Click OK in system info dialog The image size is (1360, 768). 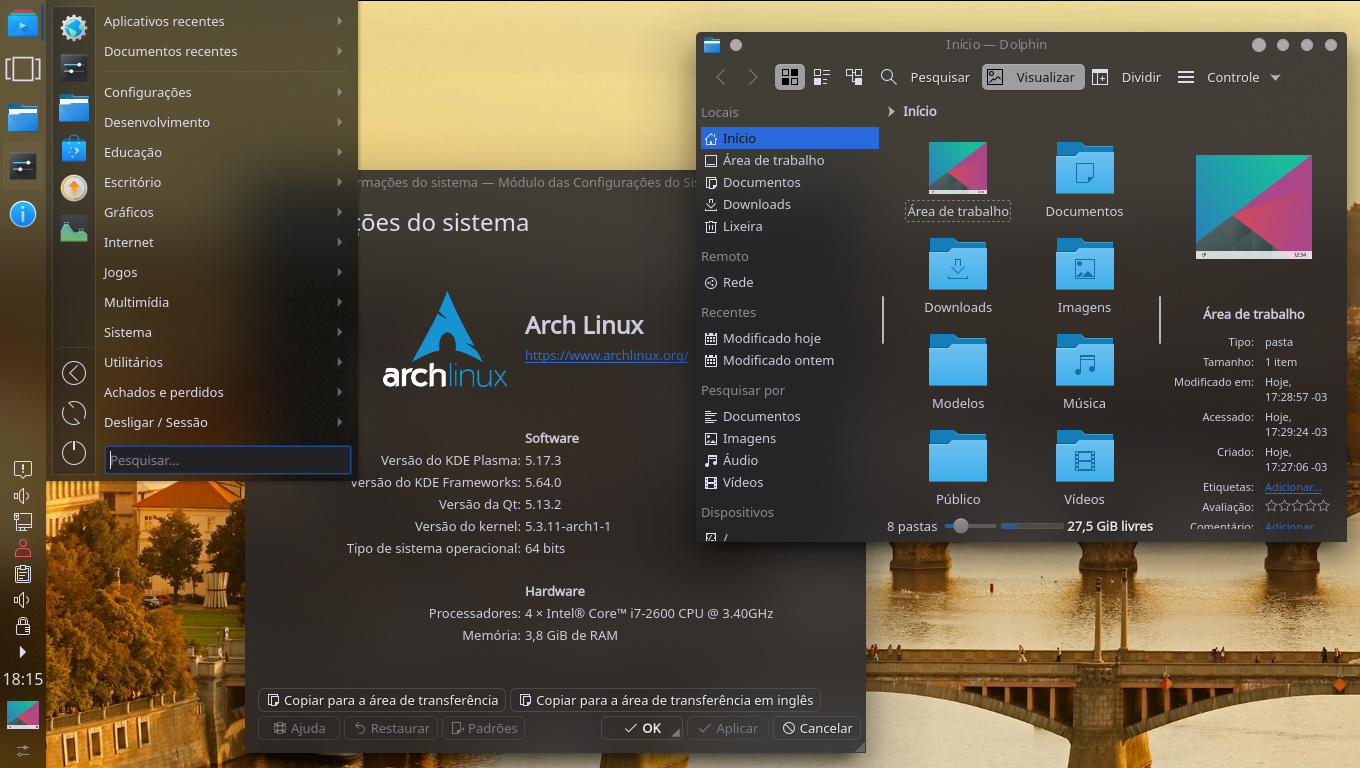tap(641, 728)
